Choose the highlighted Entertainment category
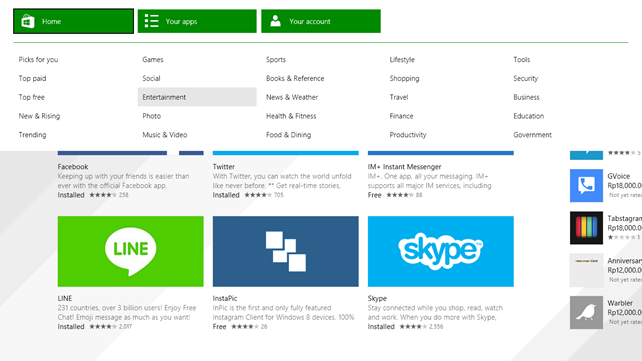Image resolution: width=642 pixels, height=361 pixels. (x=197, y=97)
